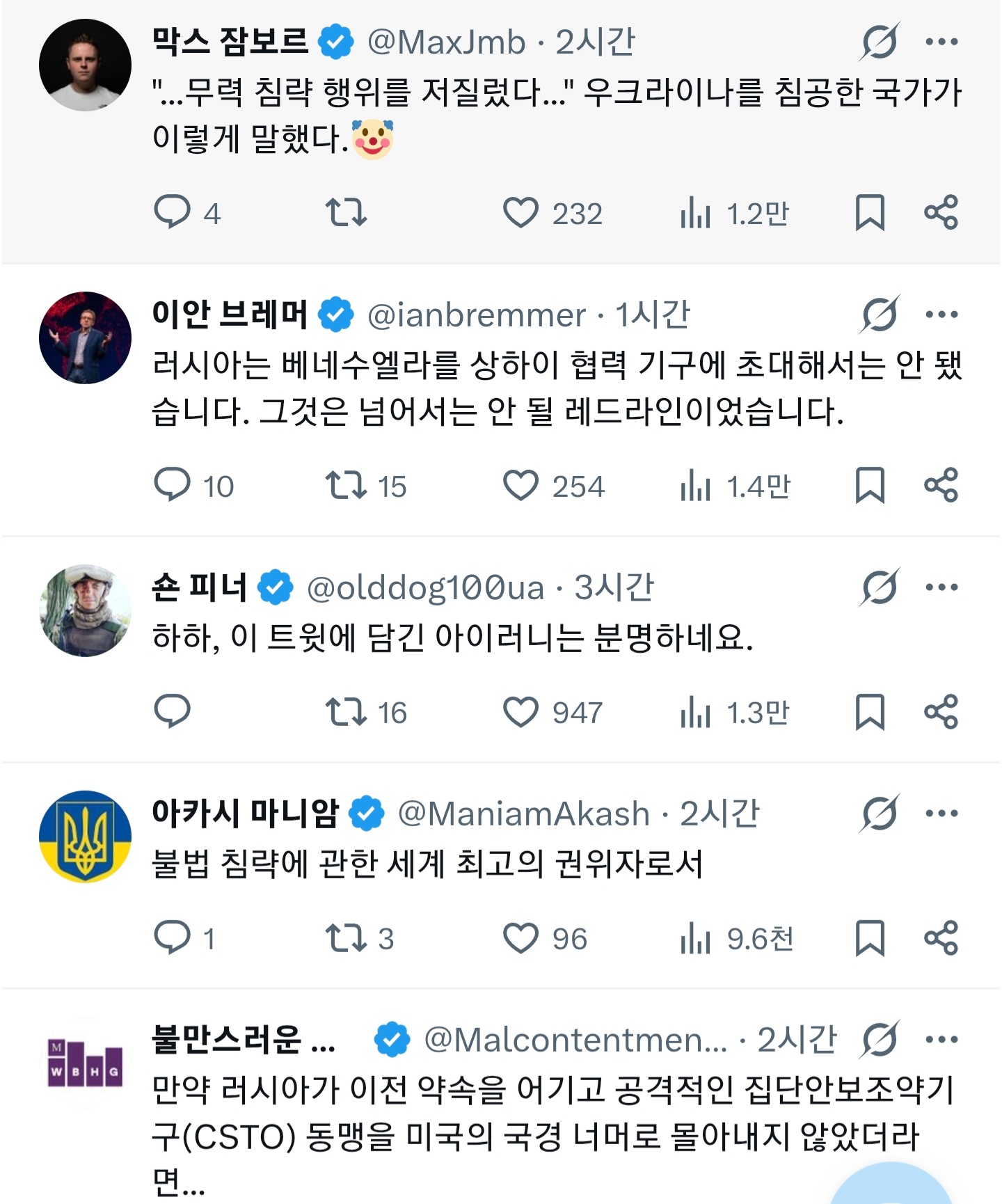1002x1204 pixels.
Task: Open more options for 손 피너's tweet
Action: click(943, 587)
